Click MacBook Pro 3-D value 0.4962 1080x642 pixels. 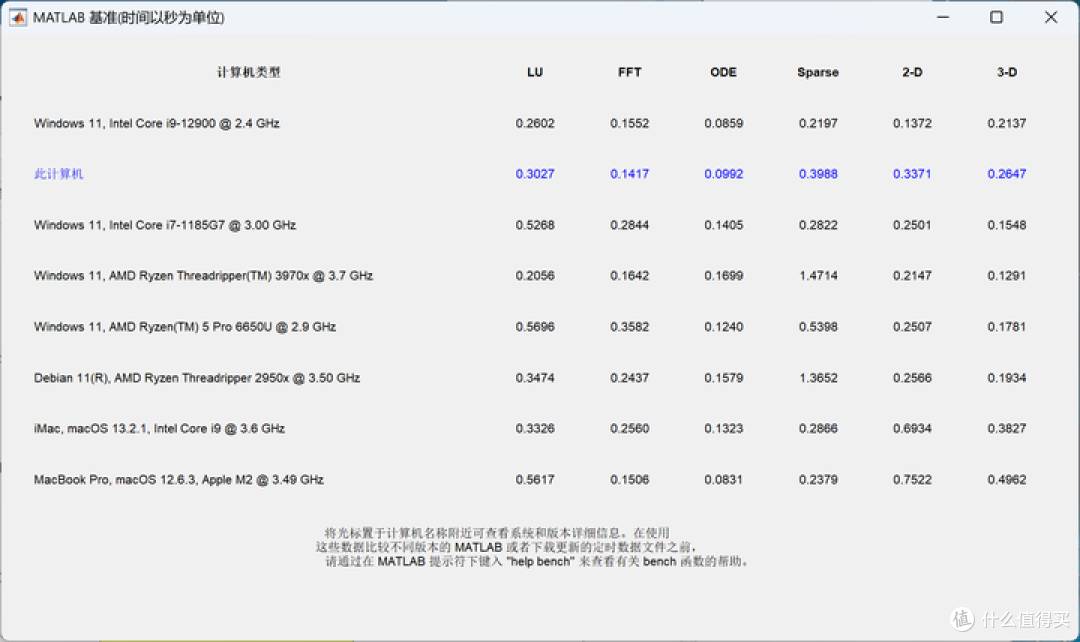click(1006, 479)
